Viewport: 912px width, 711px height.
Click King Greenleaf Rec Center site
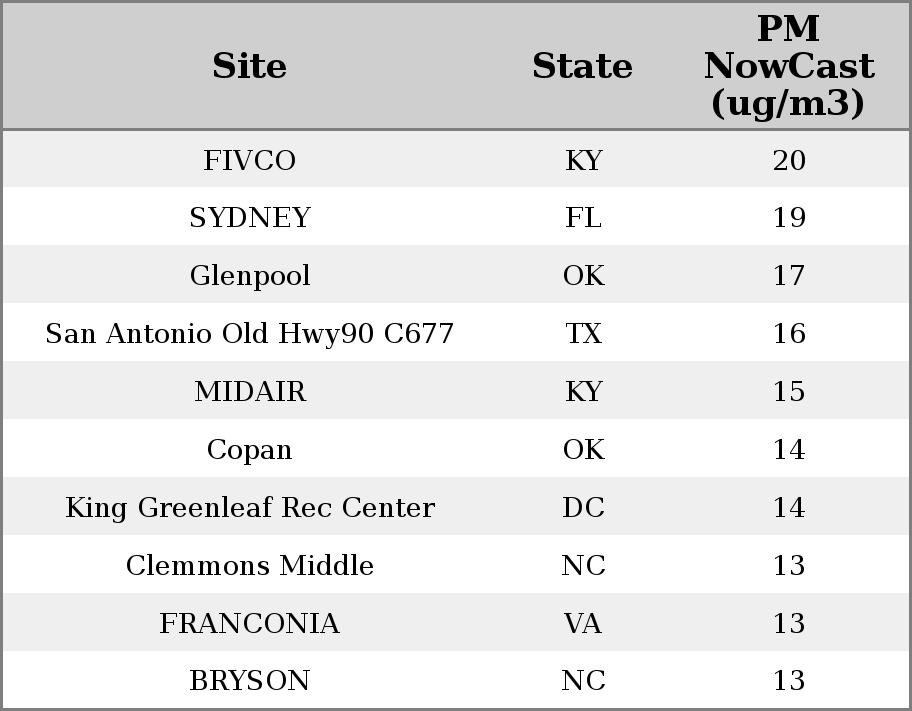tap(250, 508)
